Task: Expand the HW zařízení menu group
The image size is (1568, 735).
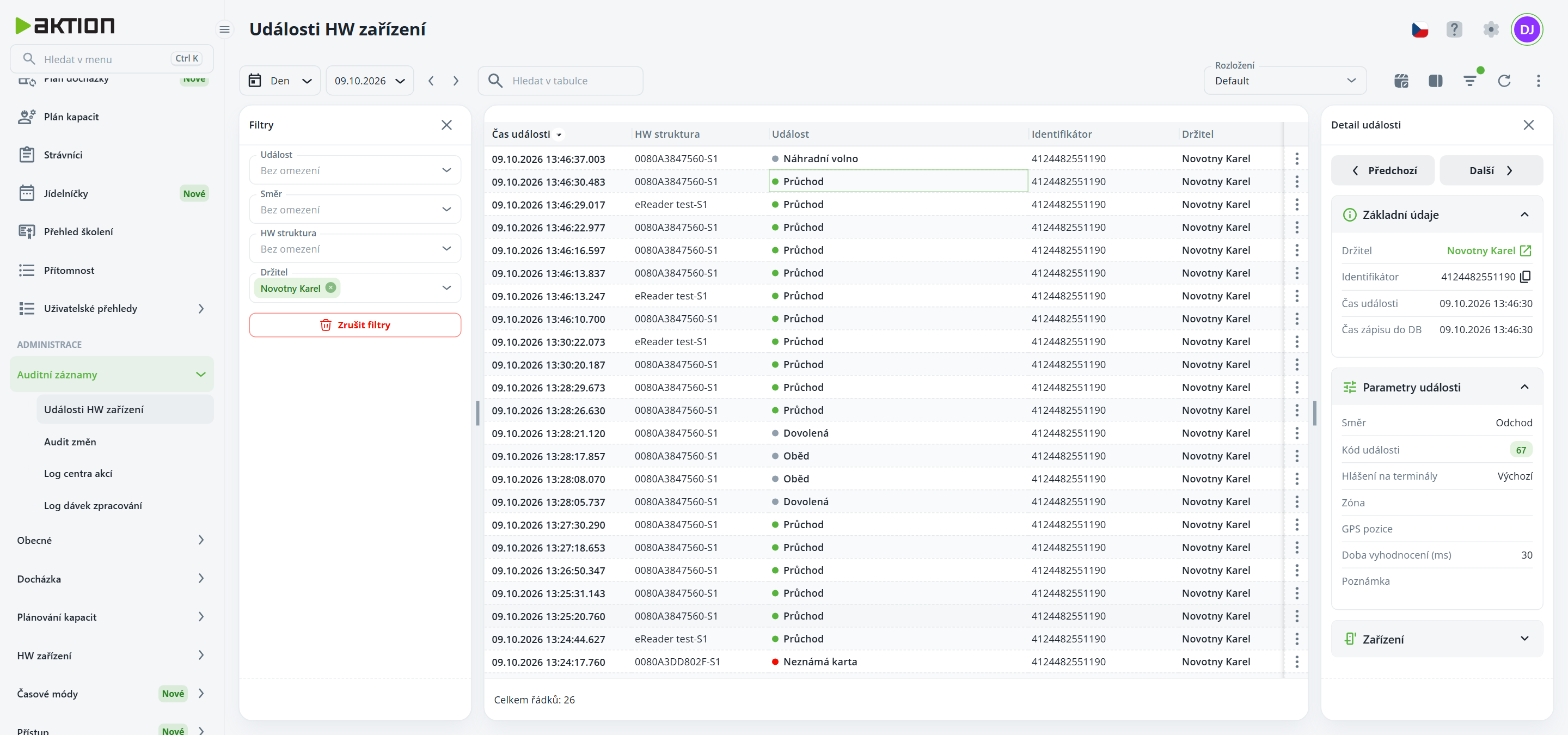Action: (x=112, y=656)
